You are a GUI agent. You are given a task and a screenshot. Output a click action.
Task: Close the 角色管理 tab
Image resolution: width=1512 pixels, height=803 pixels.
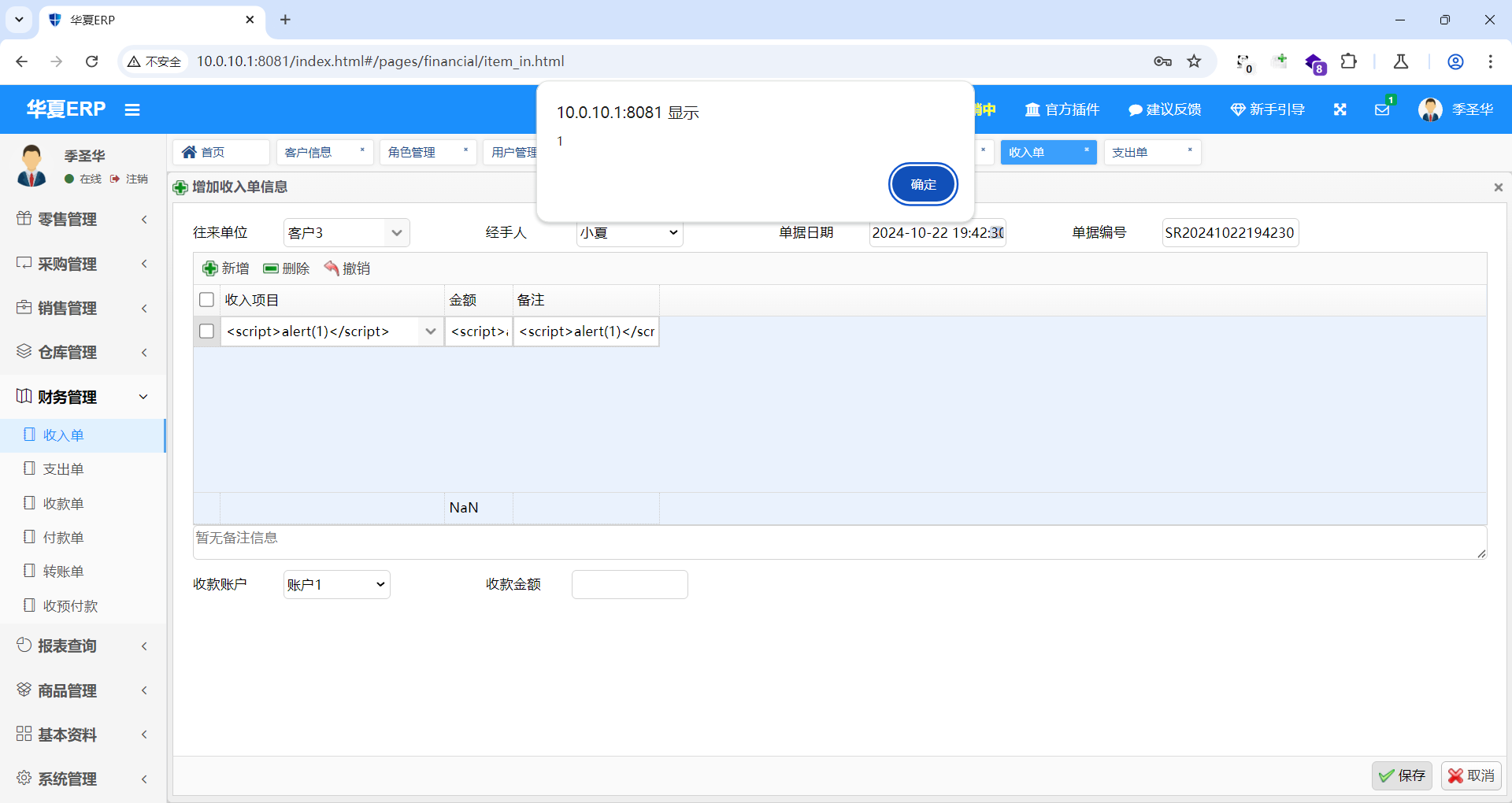[465, 150]
